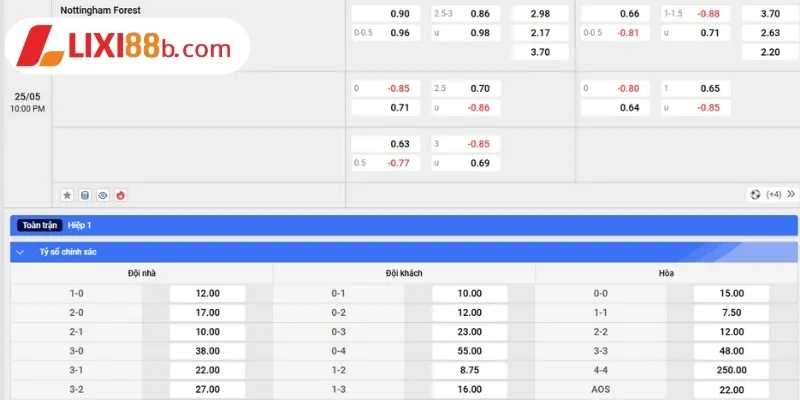
Task: Select away score 0-4 odds 55.00
Action: point(469,351)
